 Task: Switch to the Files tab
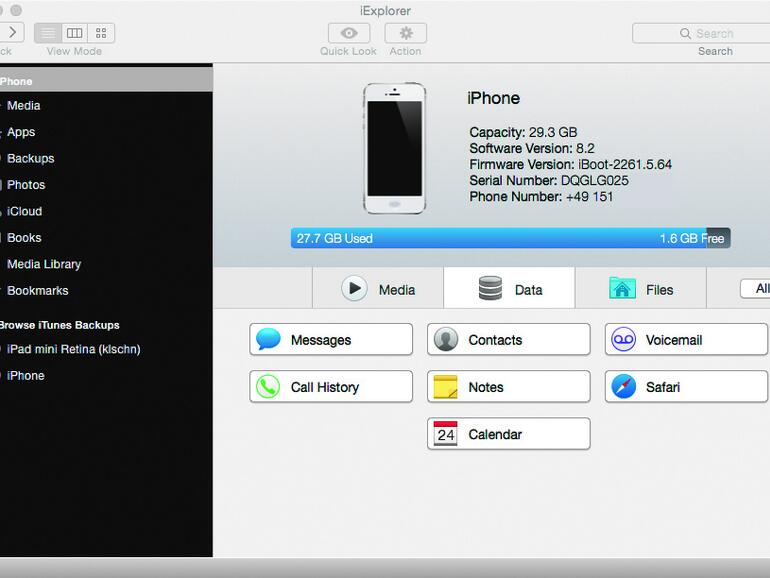pyautogui.click(x=641, y=288)
